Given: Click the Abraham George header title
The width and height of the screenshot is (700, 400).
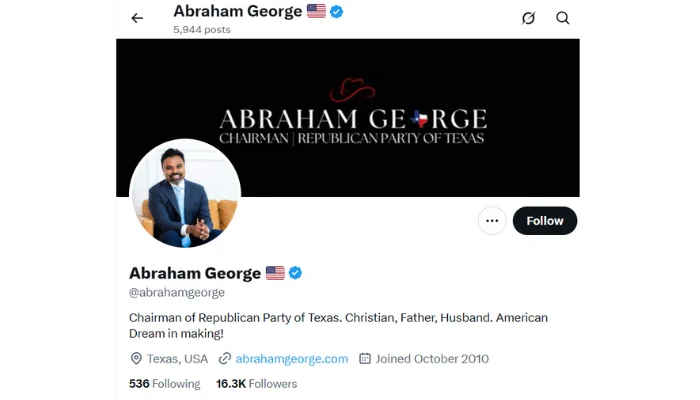Looking at the screenshot, I should [238, 11].
